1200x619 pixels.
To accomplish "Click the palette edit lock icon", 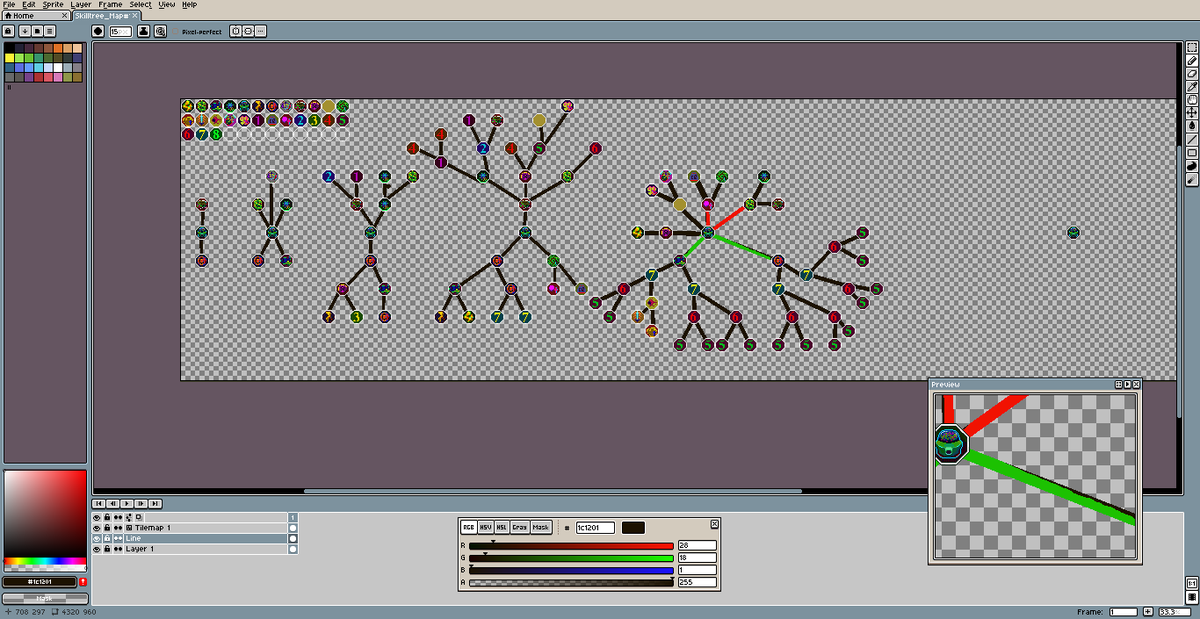I will click(x=9, y=31).
